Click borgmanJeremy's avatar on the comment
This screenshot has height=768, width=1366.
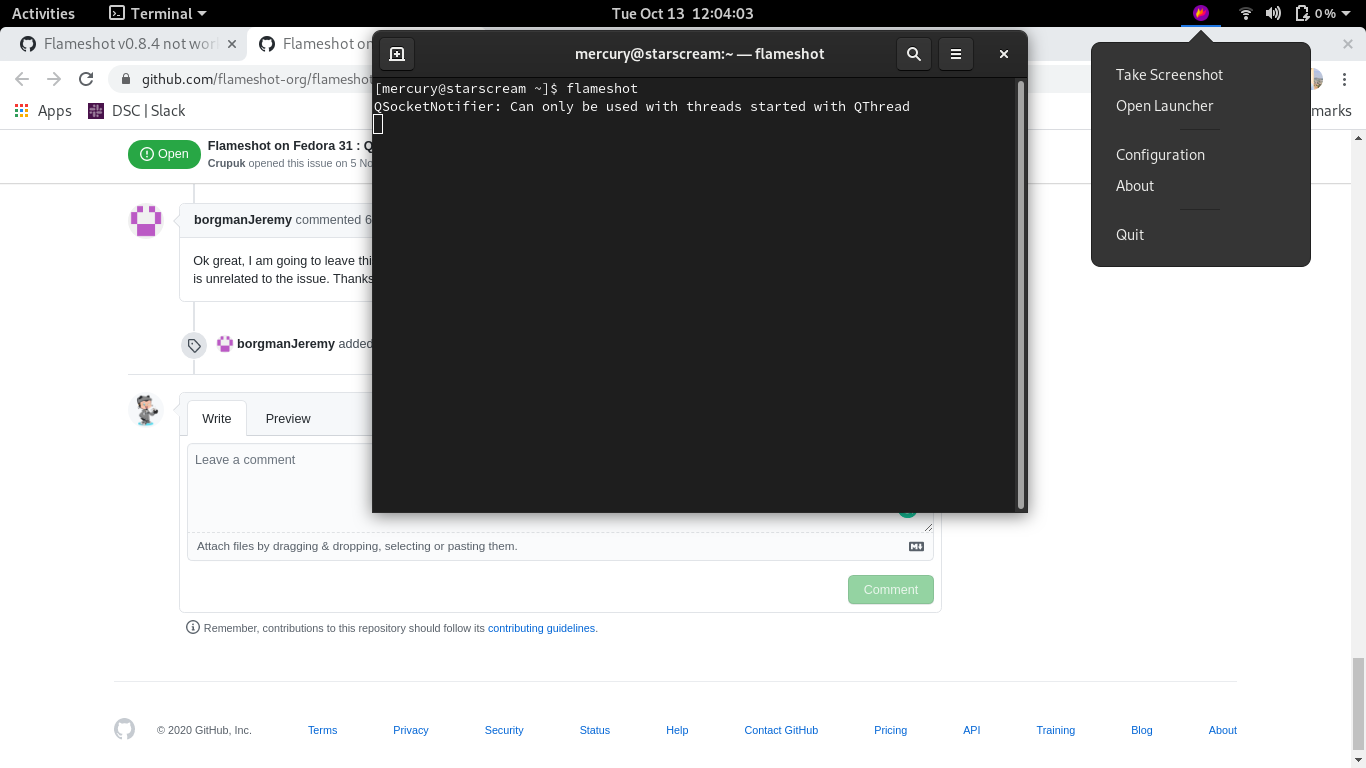tap(146, 220)
